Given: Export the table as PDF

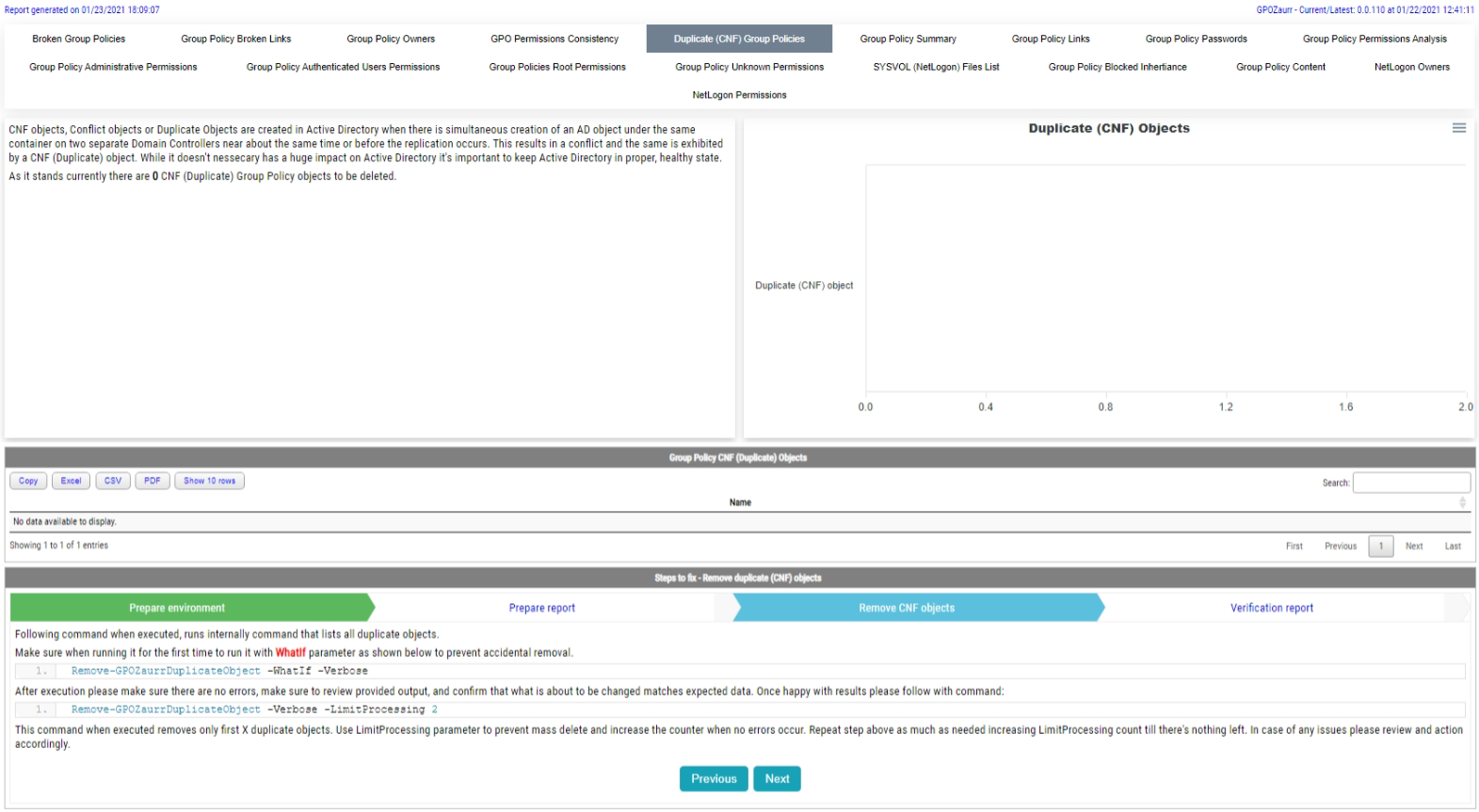Looking at the screenshot, I should tap(153, 481).
